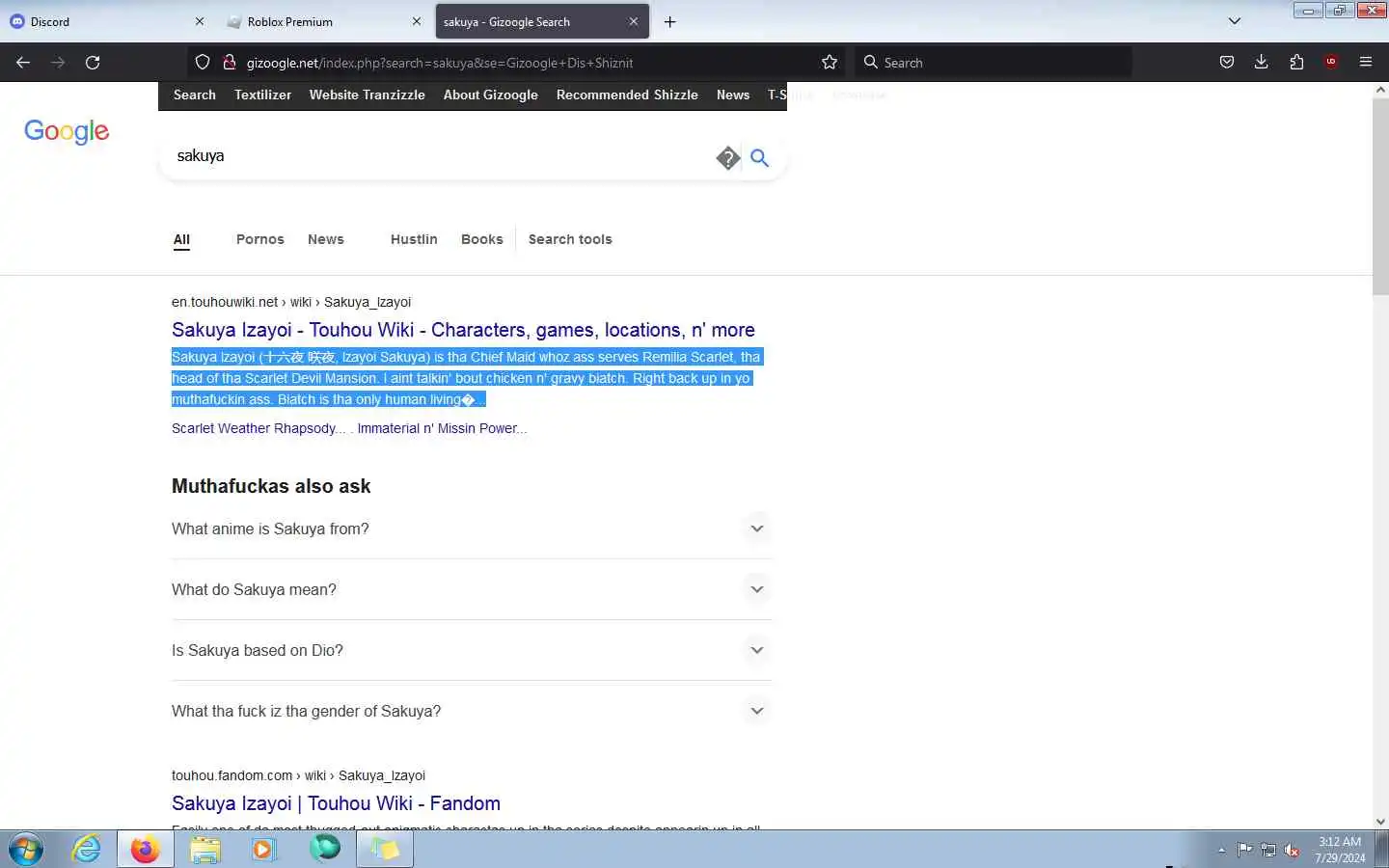Image resolution: width=1389 pixels, height=868 pixels.
Task: Open the Downloads panel
Action: [1261, 63]
